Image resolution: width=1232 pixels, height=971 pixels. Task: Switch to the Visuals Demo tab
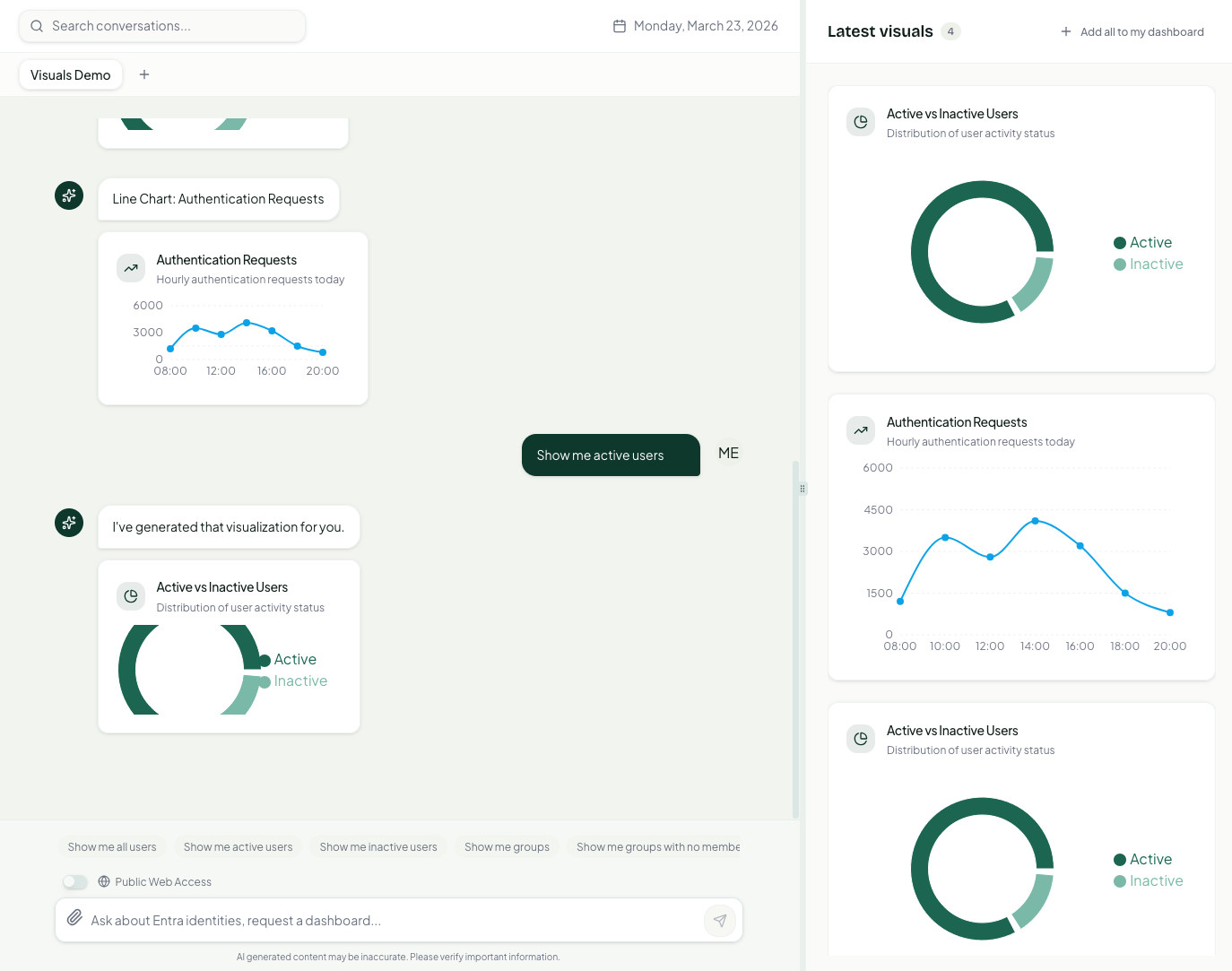70,74
